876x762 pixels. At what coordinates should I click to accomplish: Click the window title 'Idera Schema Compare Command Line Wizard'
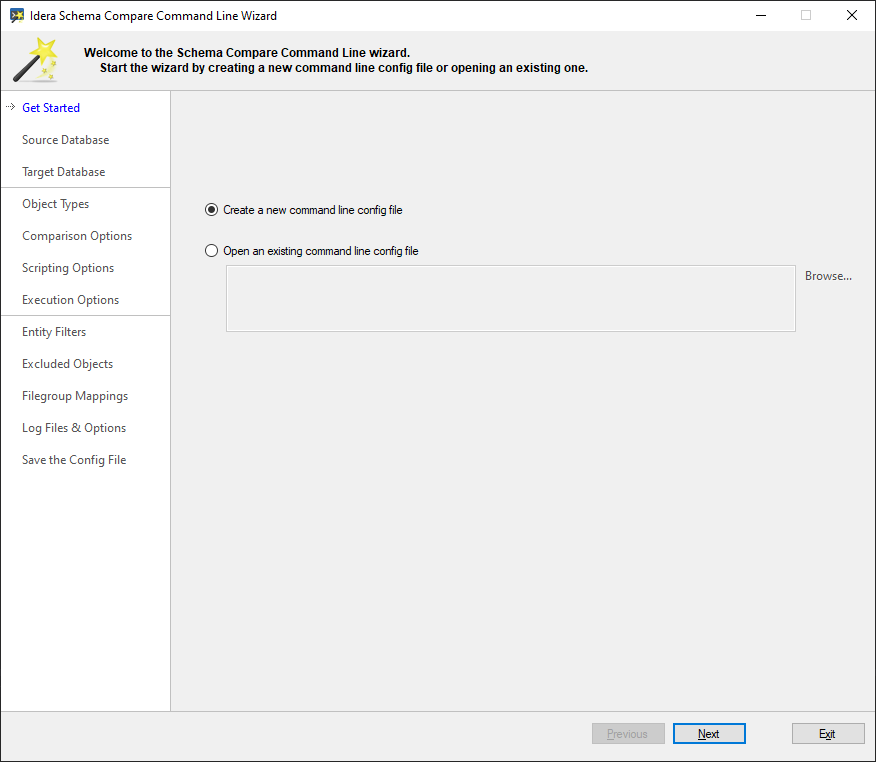[154, 16]
